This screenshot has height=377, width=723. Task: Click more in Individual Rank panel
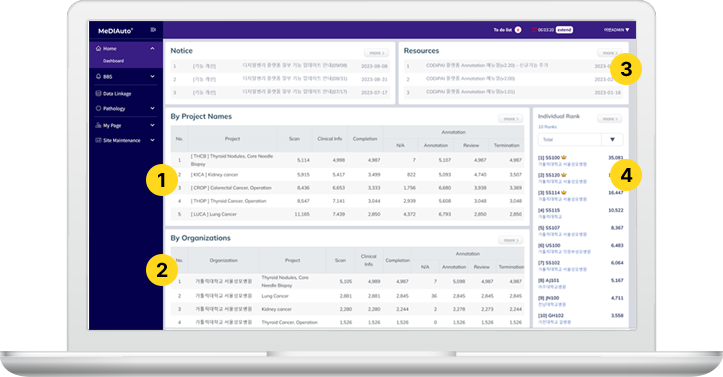point(610,119)
